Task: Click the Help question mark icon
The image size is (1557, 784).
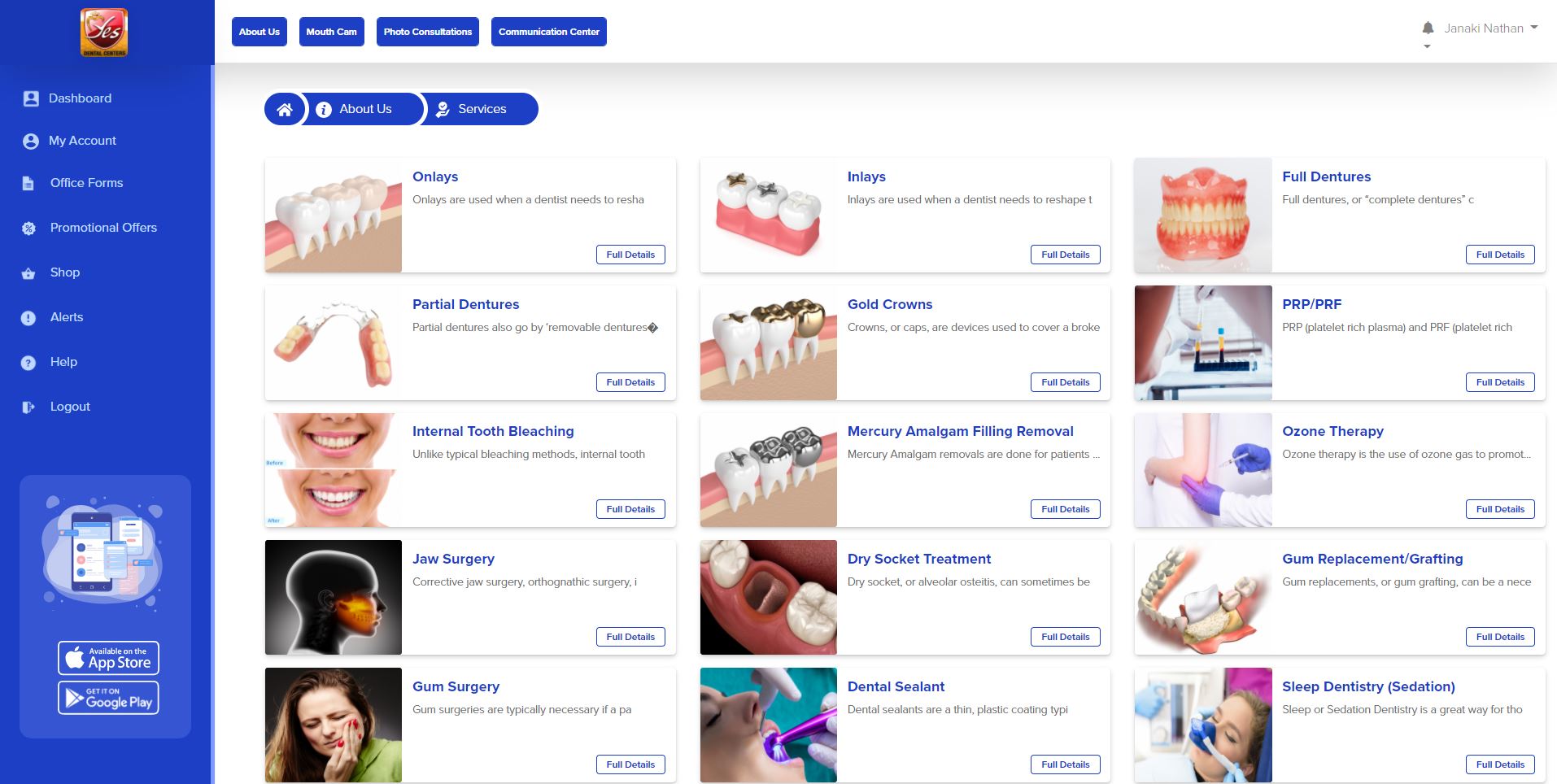Action: click(x=28, y=363)
